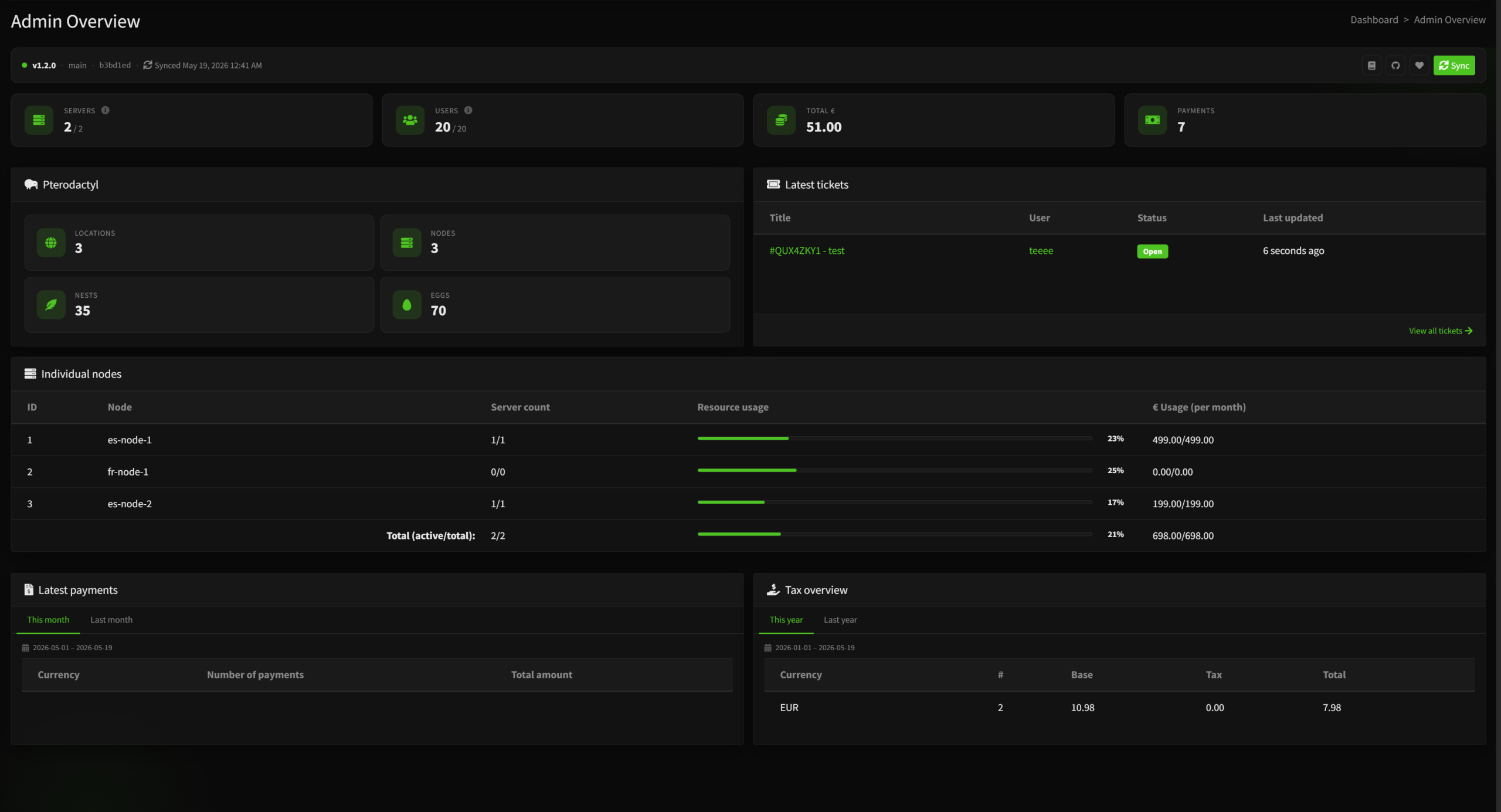This screenshot has height=812, width=1501.
Task: Switch to the This month tab
Action: pos(48,620)
